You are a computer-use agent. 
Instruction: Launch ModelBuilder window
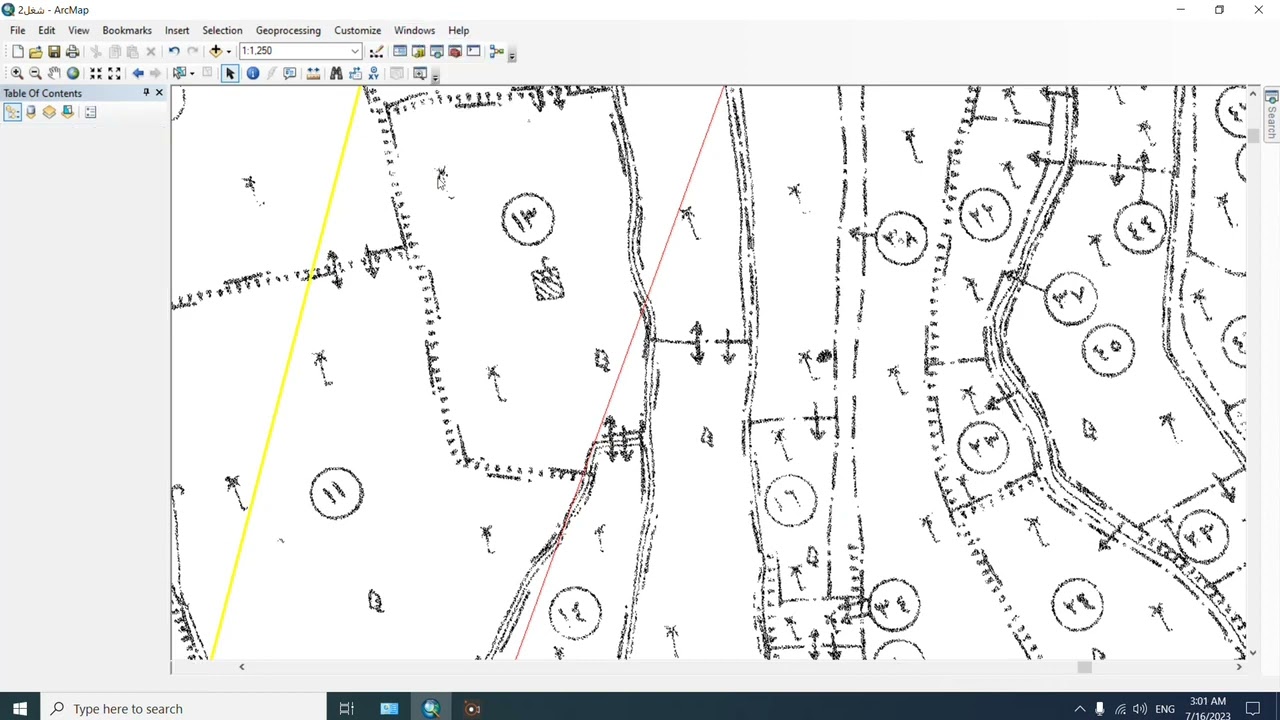[497, 51]
